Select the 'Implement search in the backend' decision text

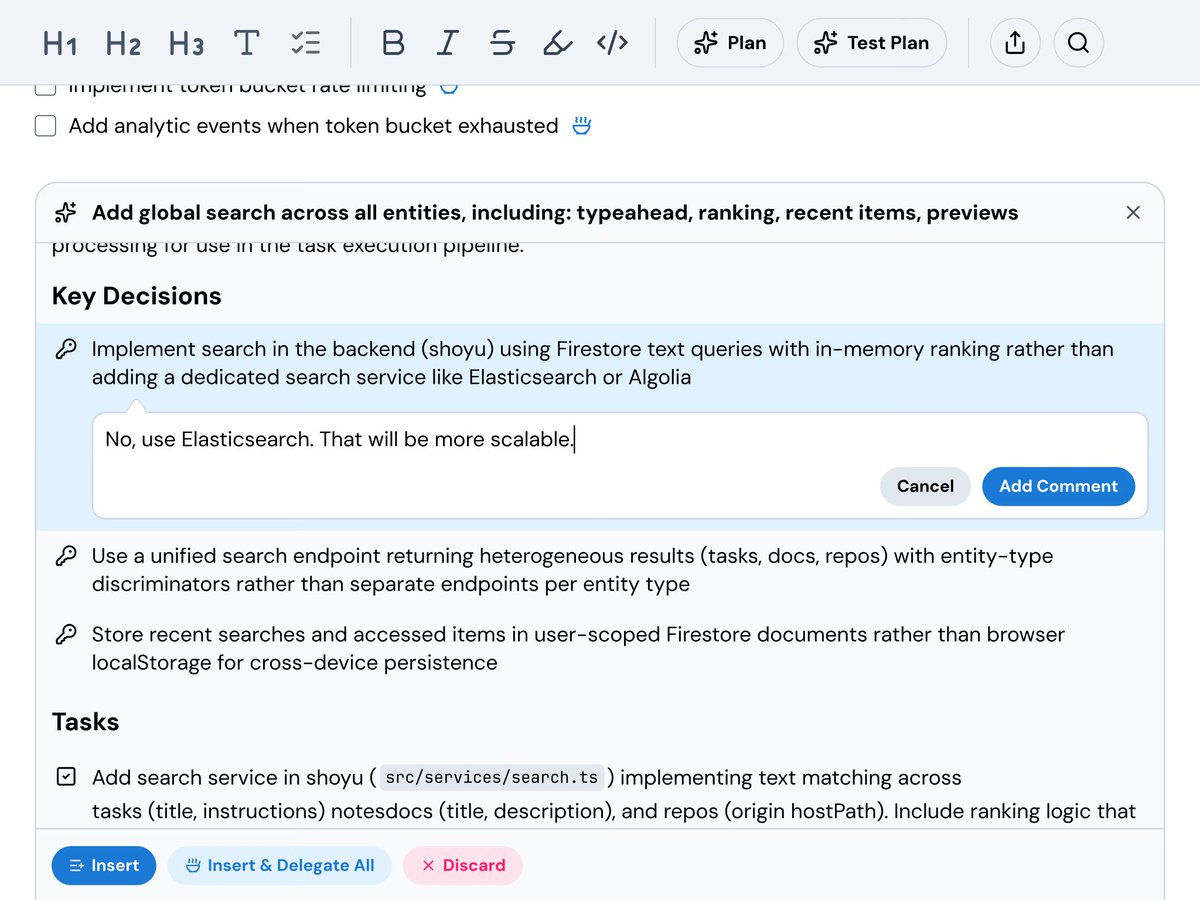(602, 363)
